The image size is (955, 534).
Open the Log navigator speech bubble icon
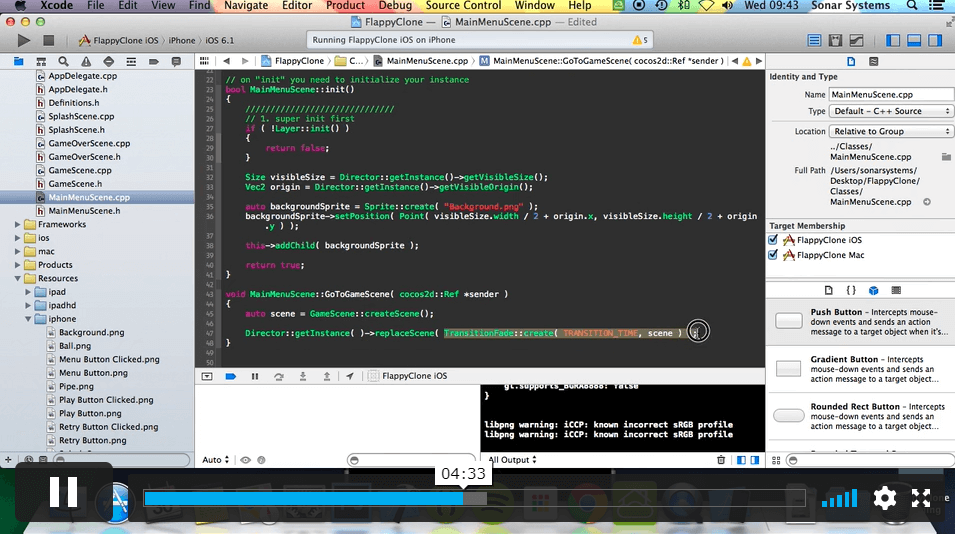point(176,61)
